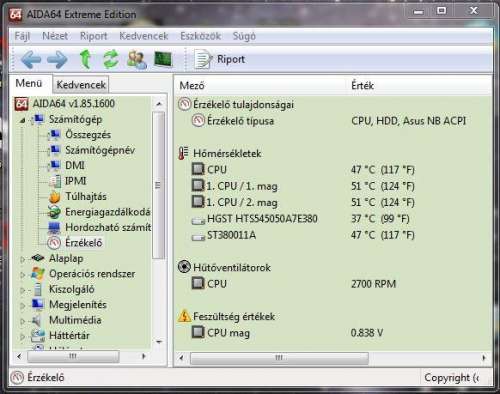500x394 pixels.
Task: Open the green monitor diagnostics icon
Action: [163, 59]
